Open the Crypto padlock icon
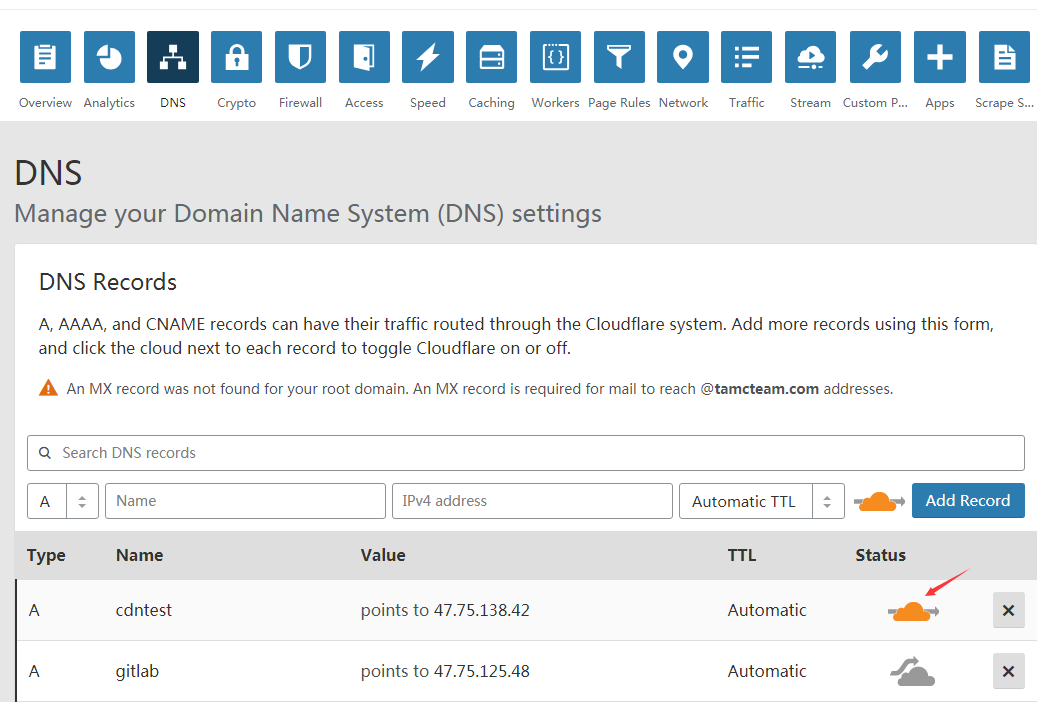Viewport: 1037px width, 702px height. pyautogui.click(x=236, y=57)
